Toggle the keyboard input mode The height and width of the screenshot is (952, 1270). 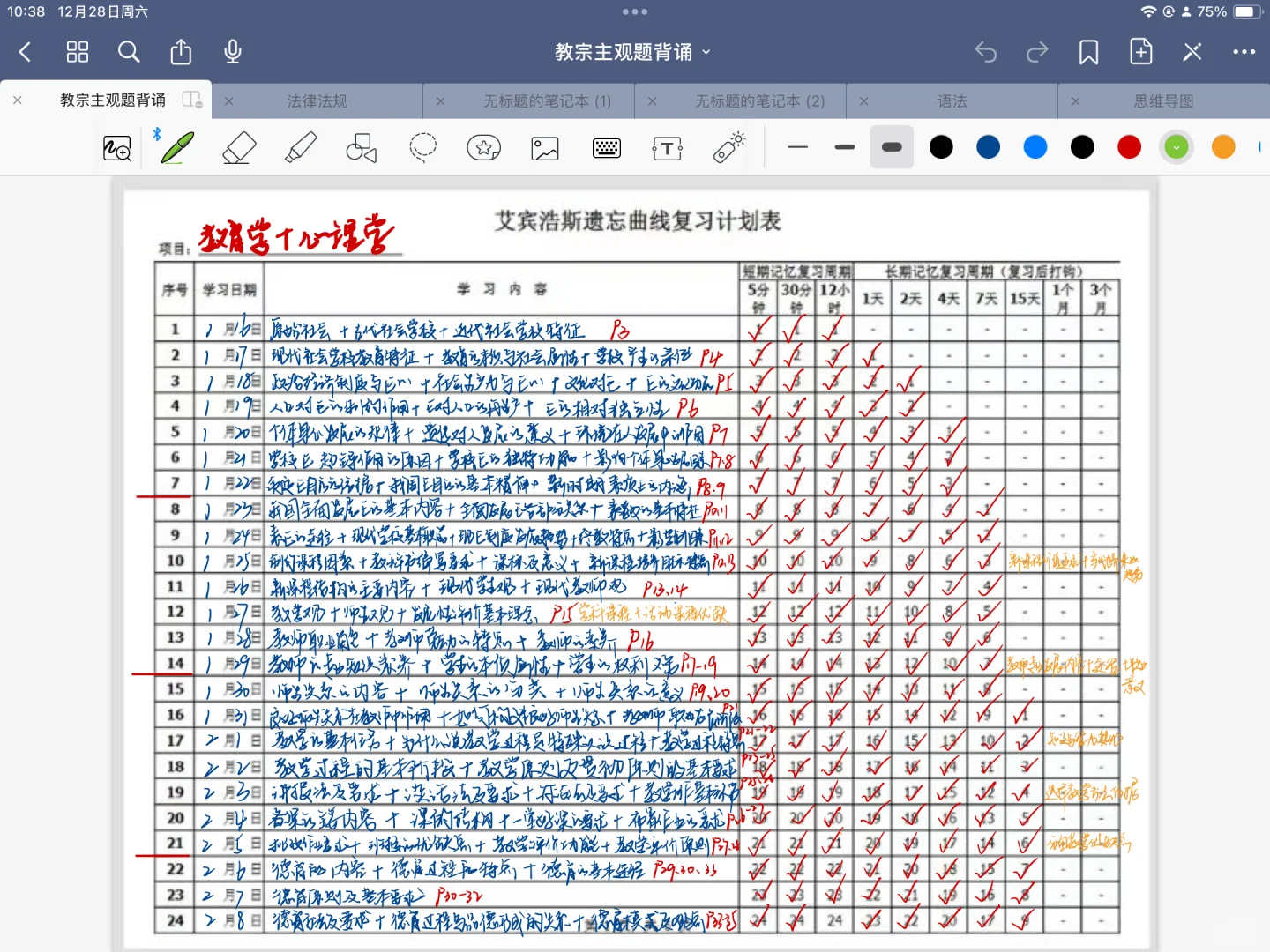pyautogui.click(x=607, y=147)
